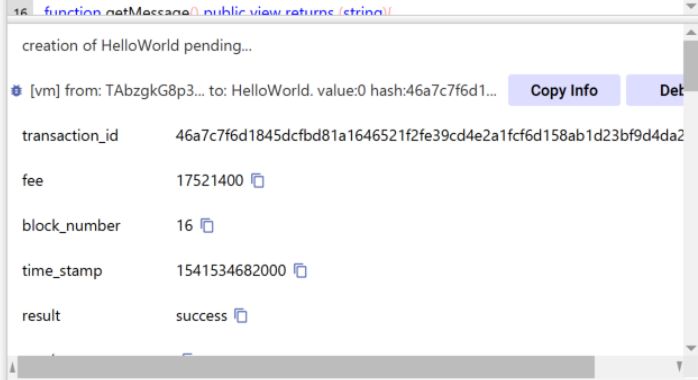698x380 pixels.
Task: Copy the fee value 17521400
Action: pyautogui.click(x=258, y=181)
